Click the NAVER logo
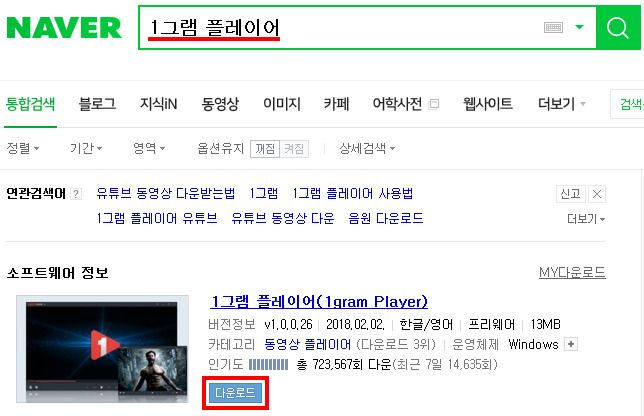 click(64, 28)
